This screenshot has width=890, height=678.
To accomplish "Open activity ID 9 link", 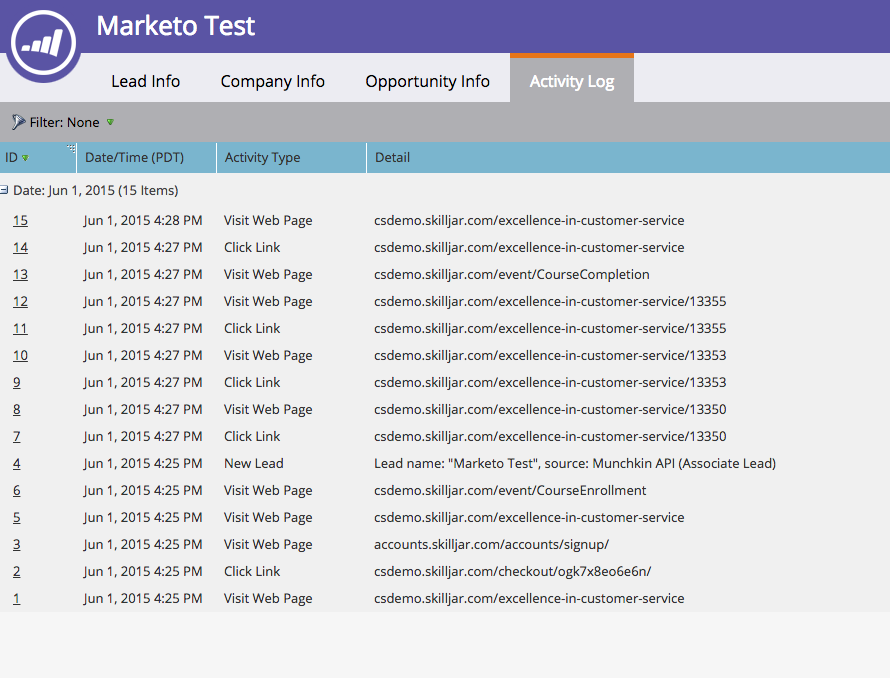I will pos(16,382).
